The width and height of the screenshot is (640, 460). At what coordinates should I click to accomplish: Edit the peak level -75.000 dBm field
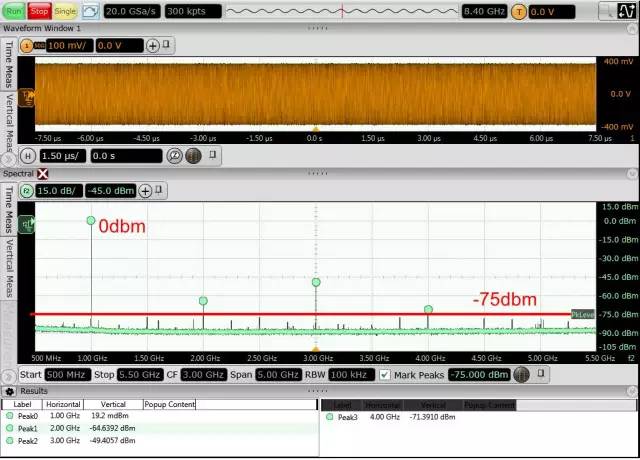tap(479, 375)
